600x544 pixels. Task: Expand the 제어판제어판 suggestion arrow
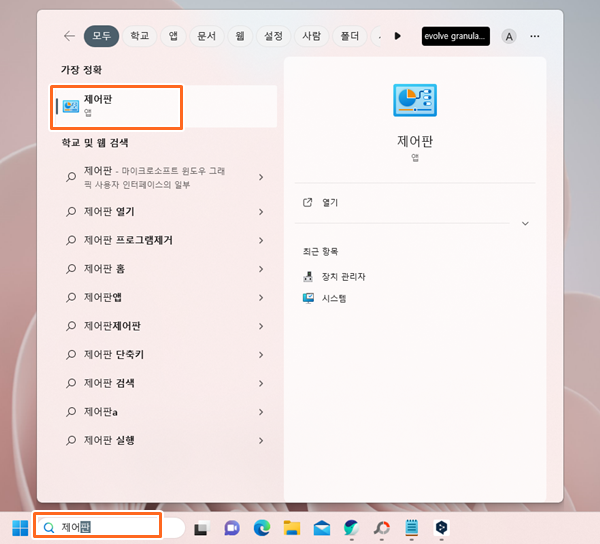tap(261, 326)
